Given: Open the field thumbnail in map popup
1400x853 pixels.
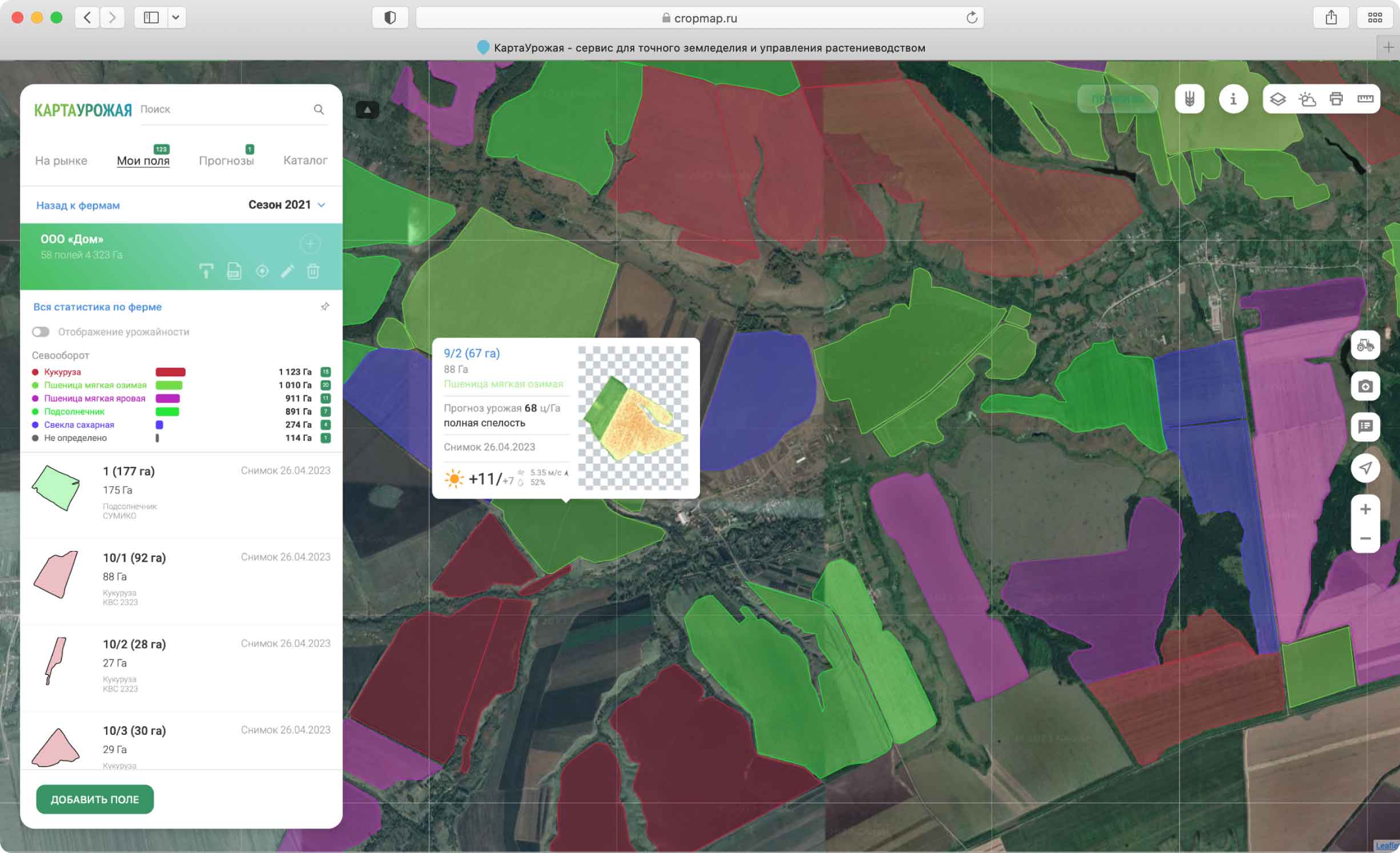Looking at the screenshot, I should (x=633, y=418).
